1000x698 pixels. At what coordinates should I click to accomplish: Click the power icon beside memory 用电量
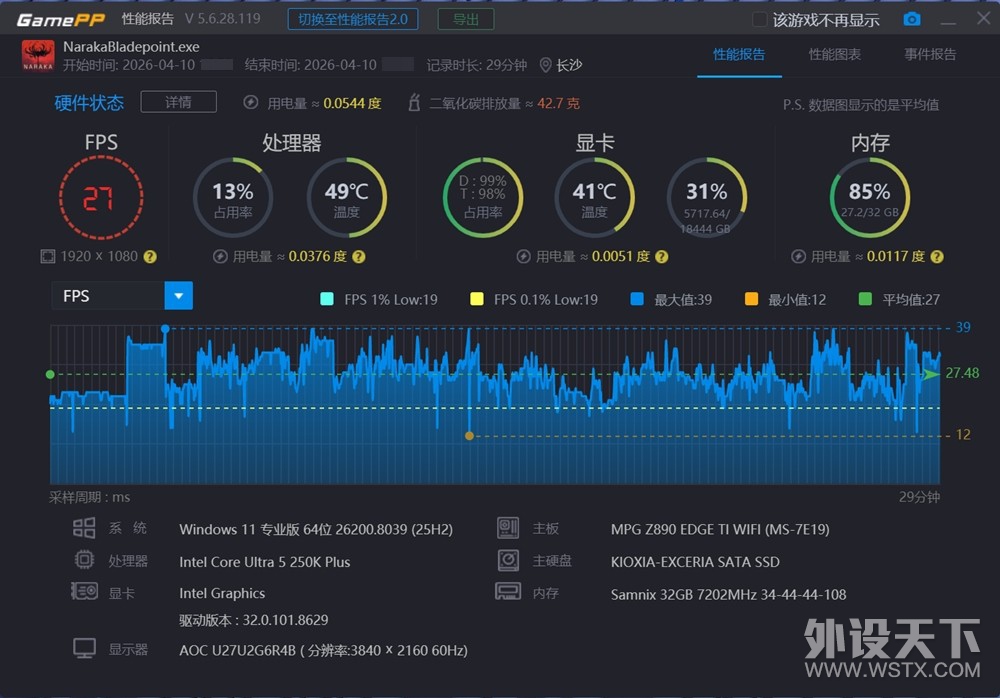(798, 256)
